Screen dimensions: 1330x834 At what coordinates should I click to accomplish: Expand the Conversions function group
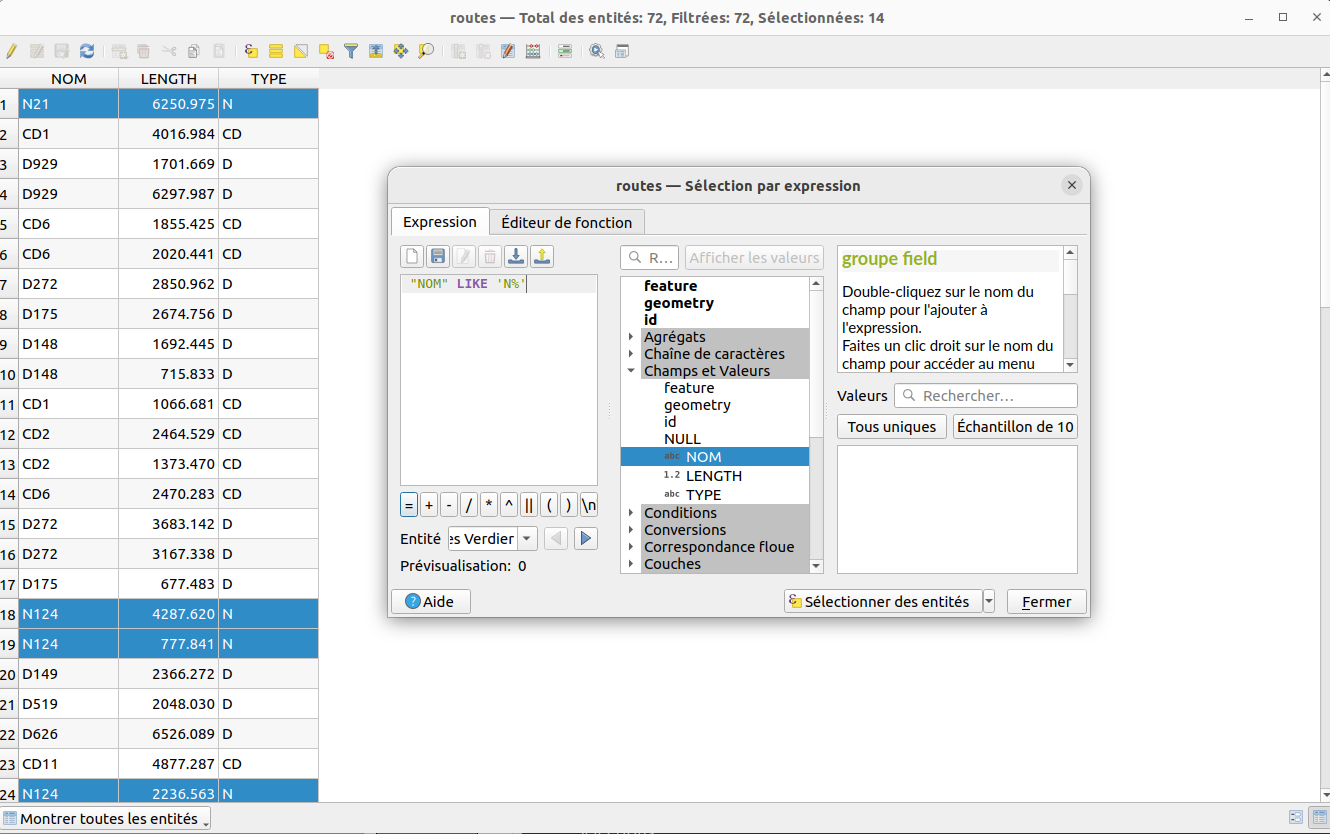[631, 530]
